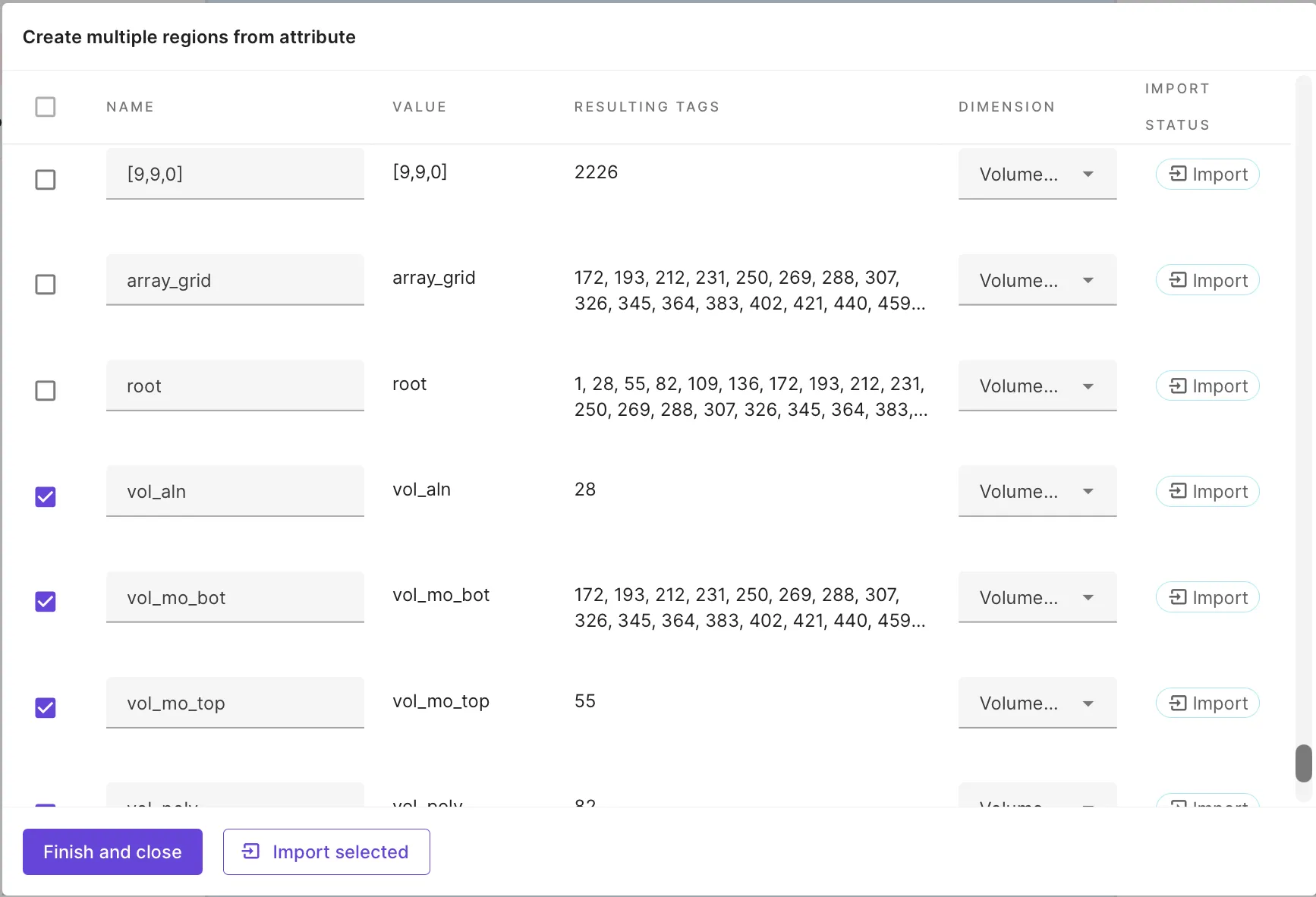Click the dialog's vertical scrollbar thumb
1316x897 pixels.
tap(1304, 763)
